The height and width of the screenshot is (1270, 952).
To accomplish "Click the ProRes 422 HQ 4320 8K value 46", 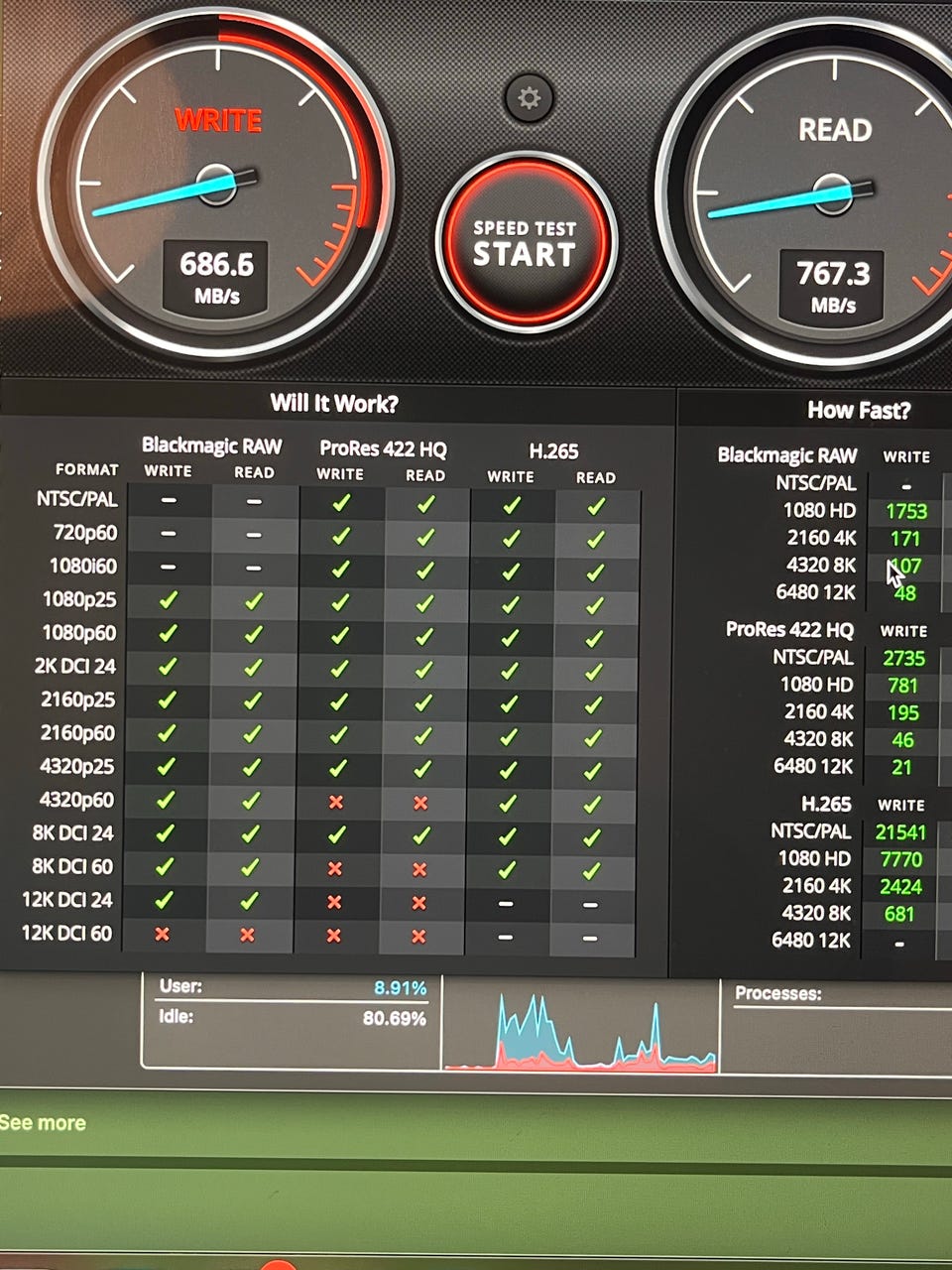I will [902, 740].
